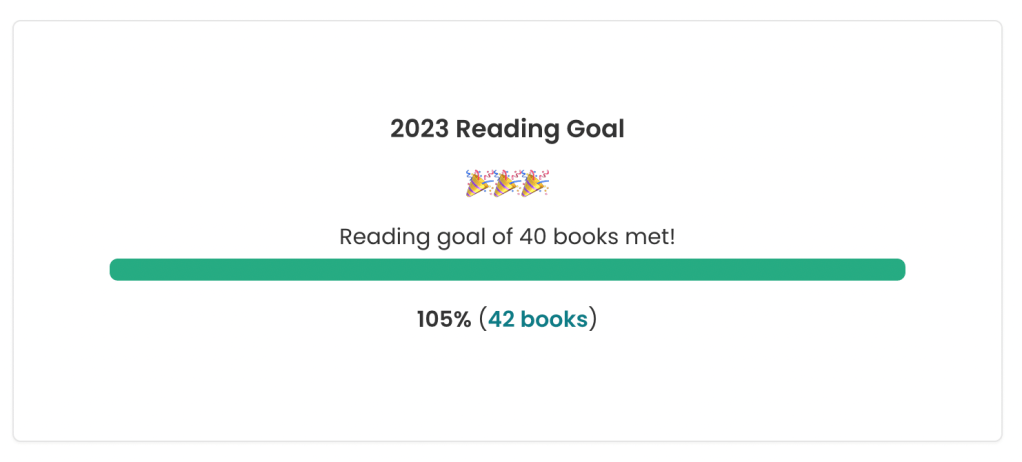Screen dimensions: 1022x462
Task: Click the closing parenthesis after '42 books'
Action: pyautogui.click(x=593, y=319)
